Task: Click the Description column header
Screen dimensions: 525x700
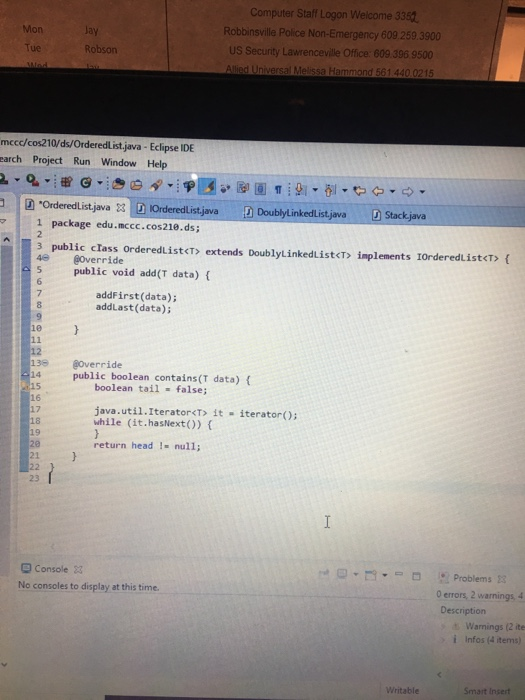Action: coord(463,610)
